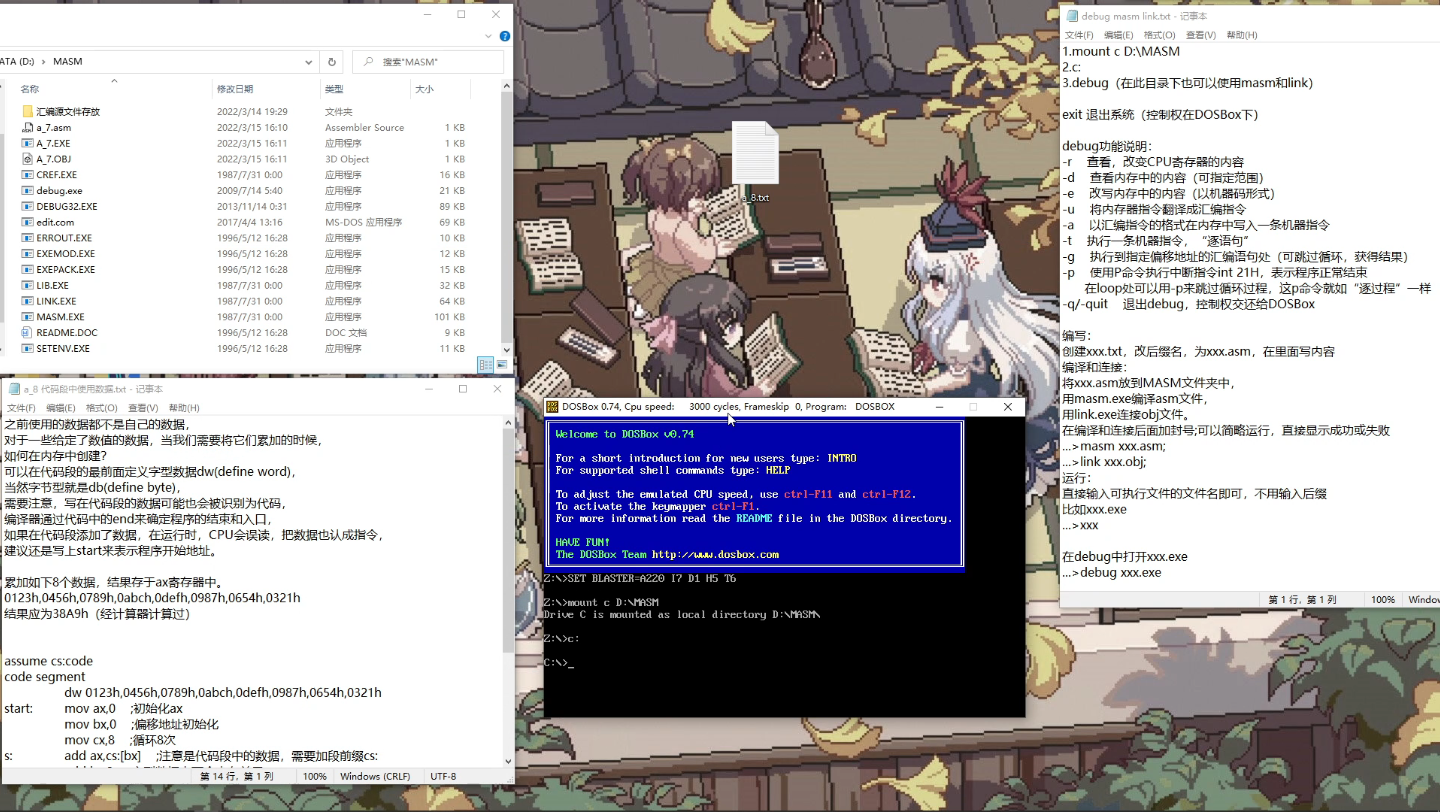Viewport: 1440px width, 812px height.
Task: Select the EXEPACK.EXE file icon
Action: [x=28, y=269]
